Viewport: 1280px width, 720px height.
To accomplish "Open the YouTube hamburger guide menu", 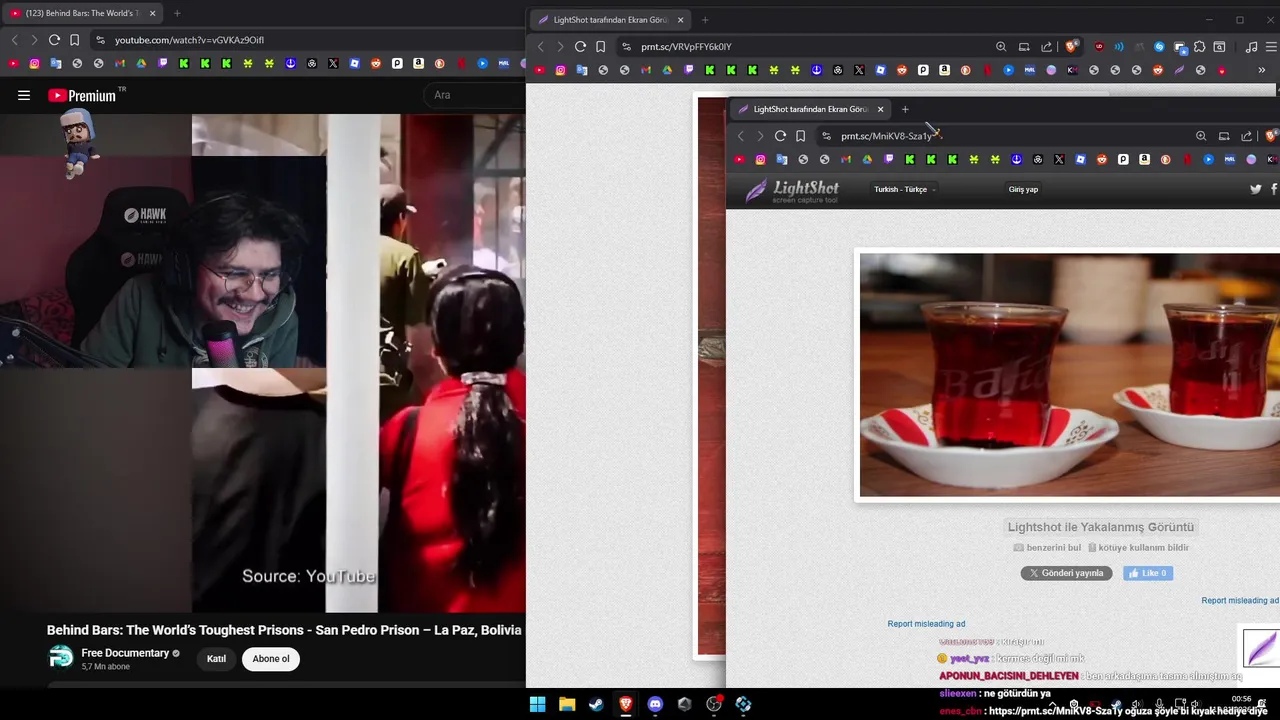I will tap(24, 95).
